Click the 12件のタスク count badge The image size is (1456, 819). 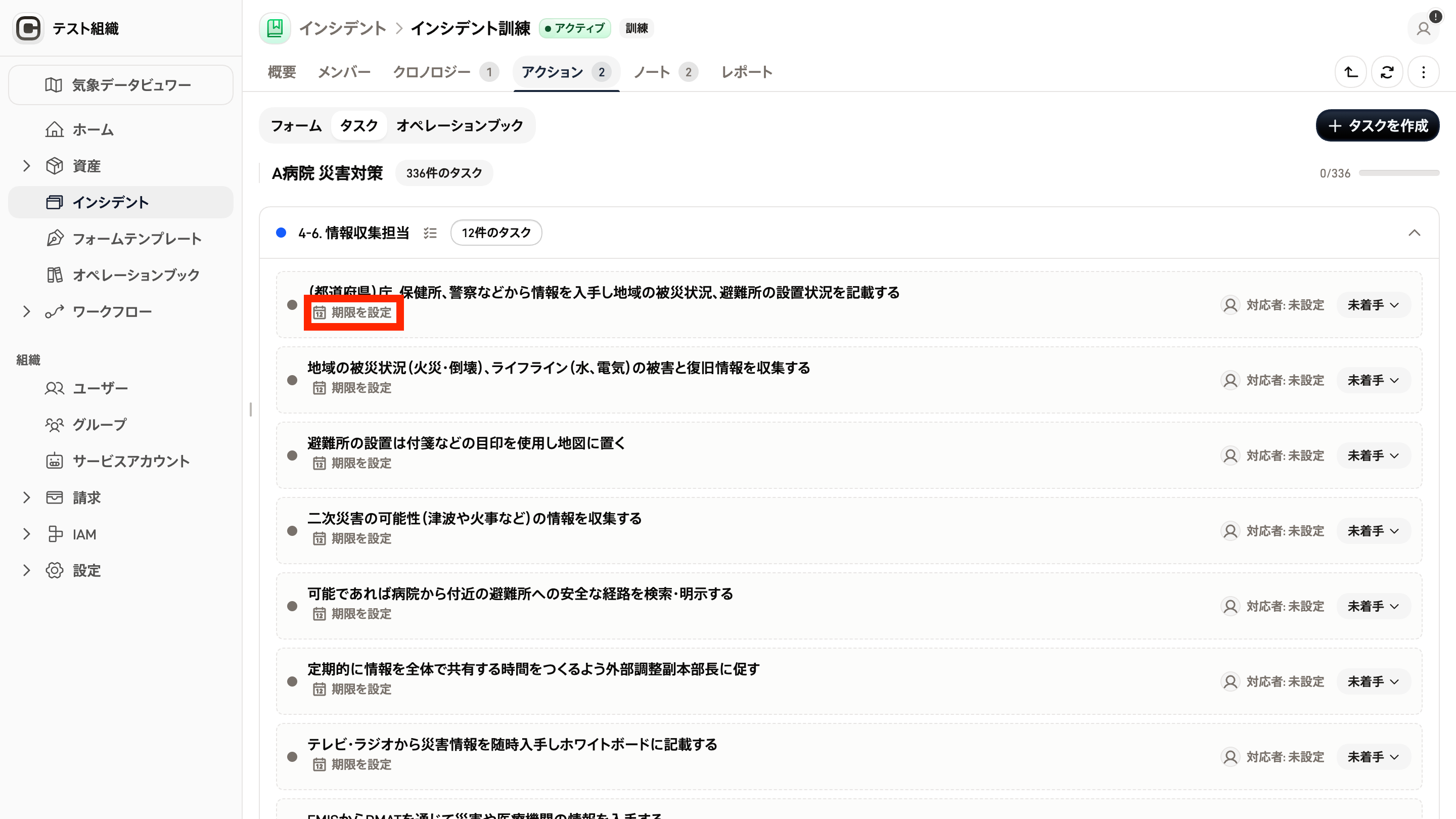(x=496, y=233)
